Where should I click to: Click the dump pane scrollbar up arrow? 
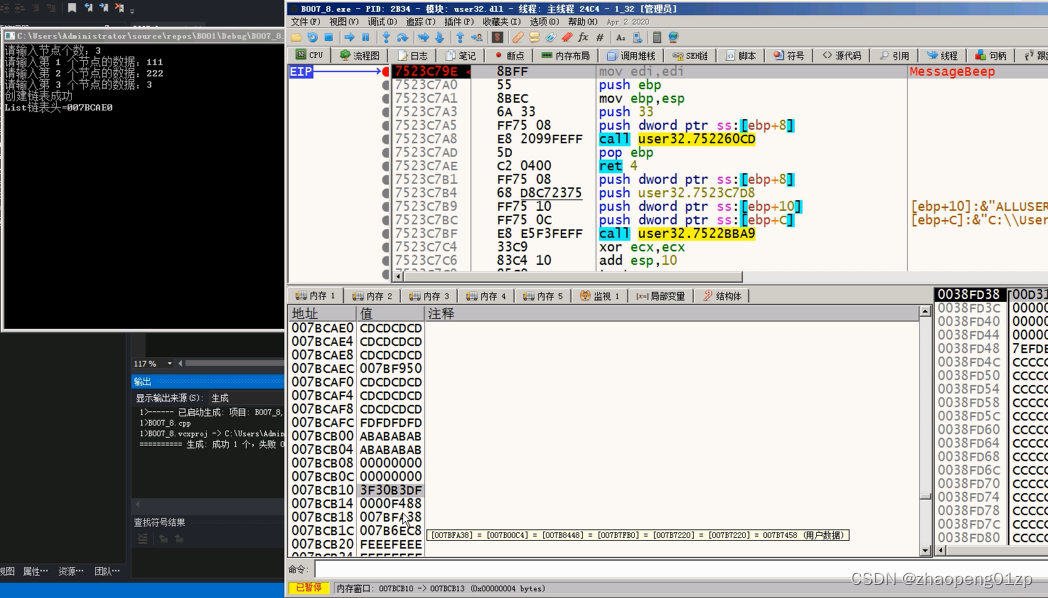click(x=925, y=311)
